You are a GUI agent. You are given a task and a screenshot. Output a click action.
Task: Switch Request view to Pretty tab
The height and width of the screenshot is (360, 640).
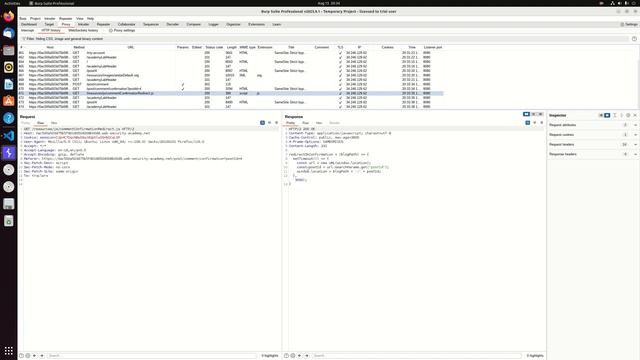26,123
